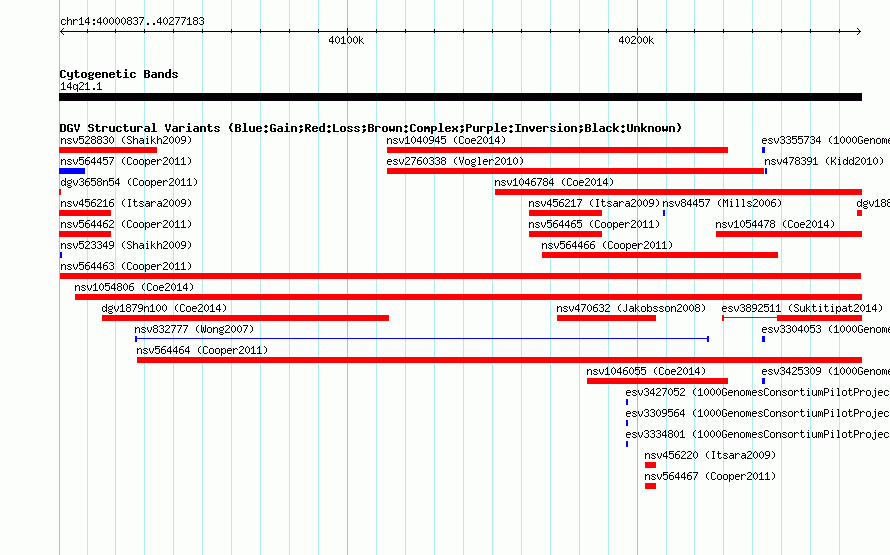Select the red bar under nsv1046055
The height and width of the screenshot is (555, 890).
[657, 381]
